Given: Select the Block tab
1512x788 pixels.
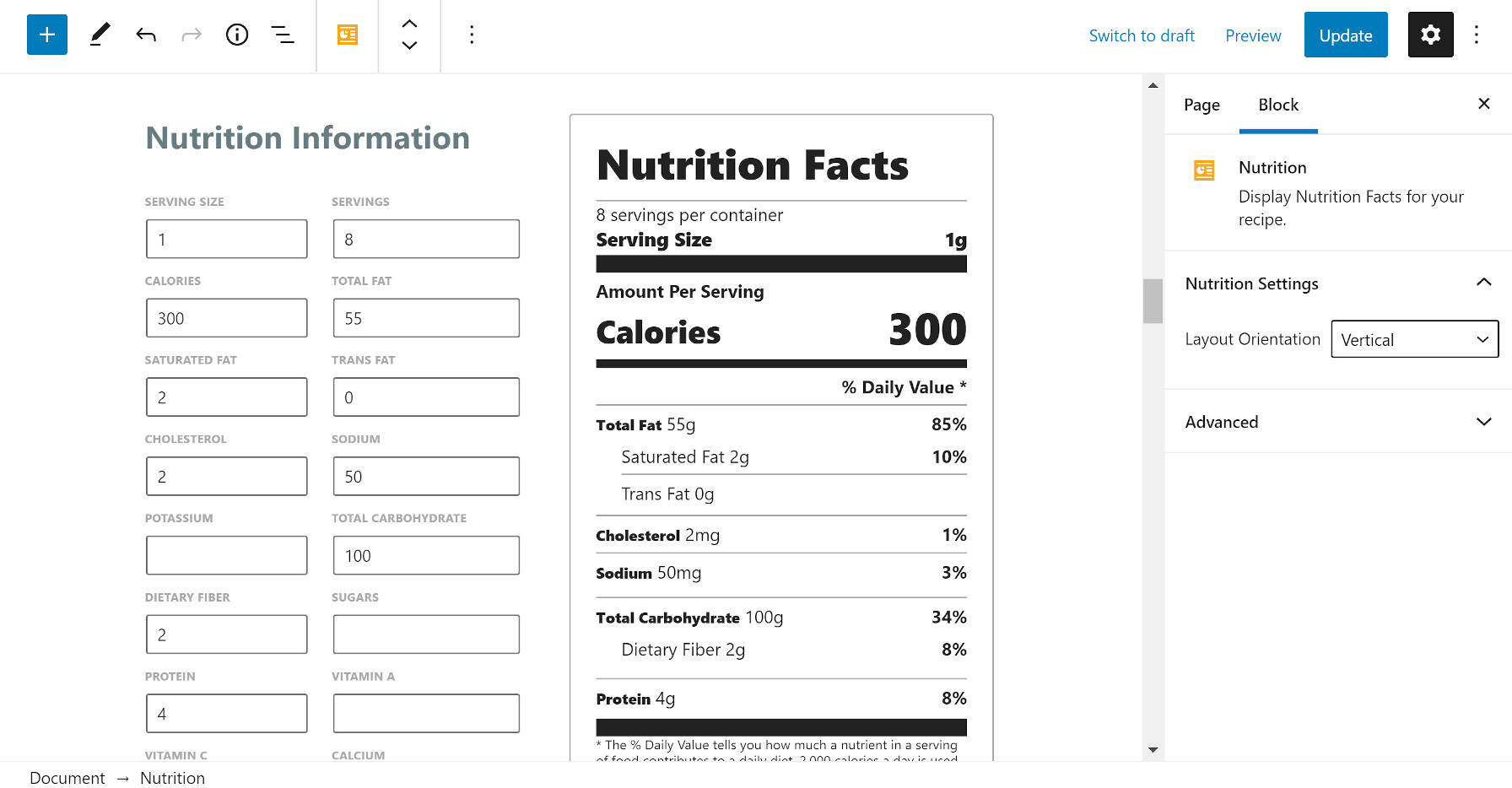Looking at the screenshot, I should coord(1277,104).
